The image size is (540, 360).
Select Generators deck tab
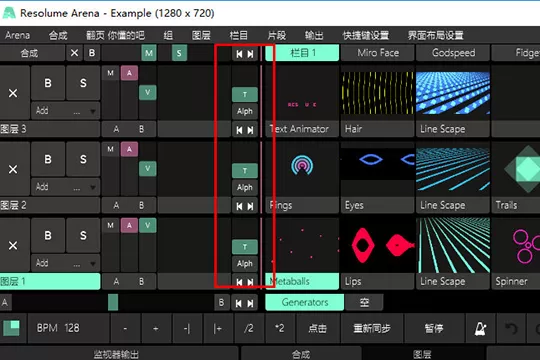[x=304, y=302]
